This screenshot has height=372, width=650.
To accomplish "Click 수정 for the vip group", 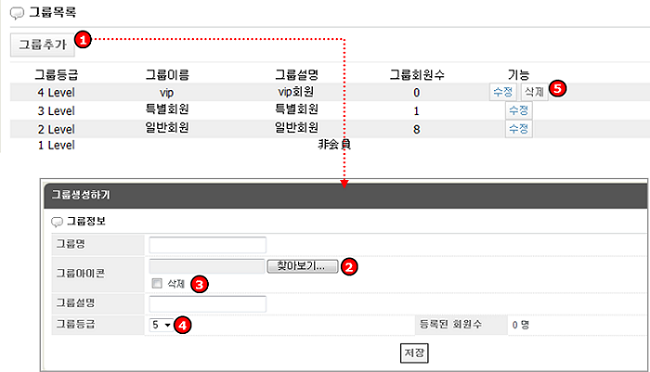I will [503, 92].
